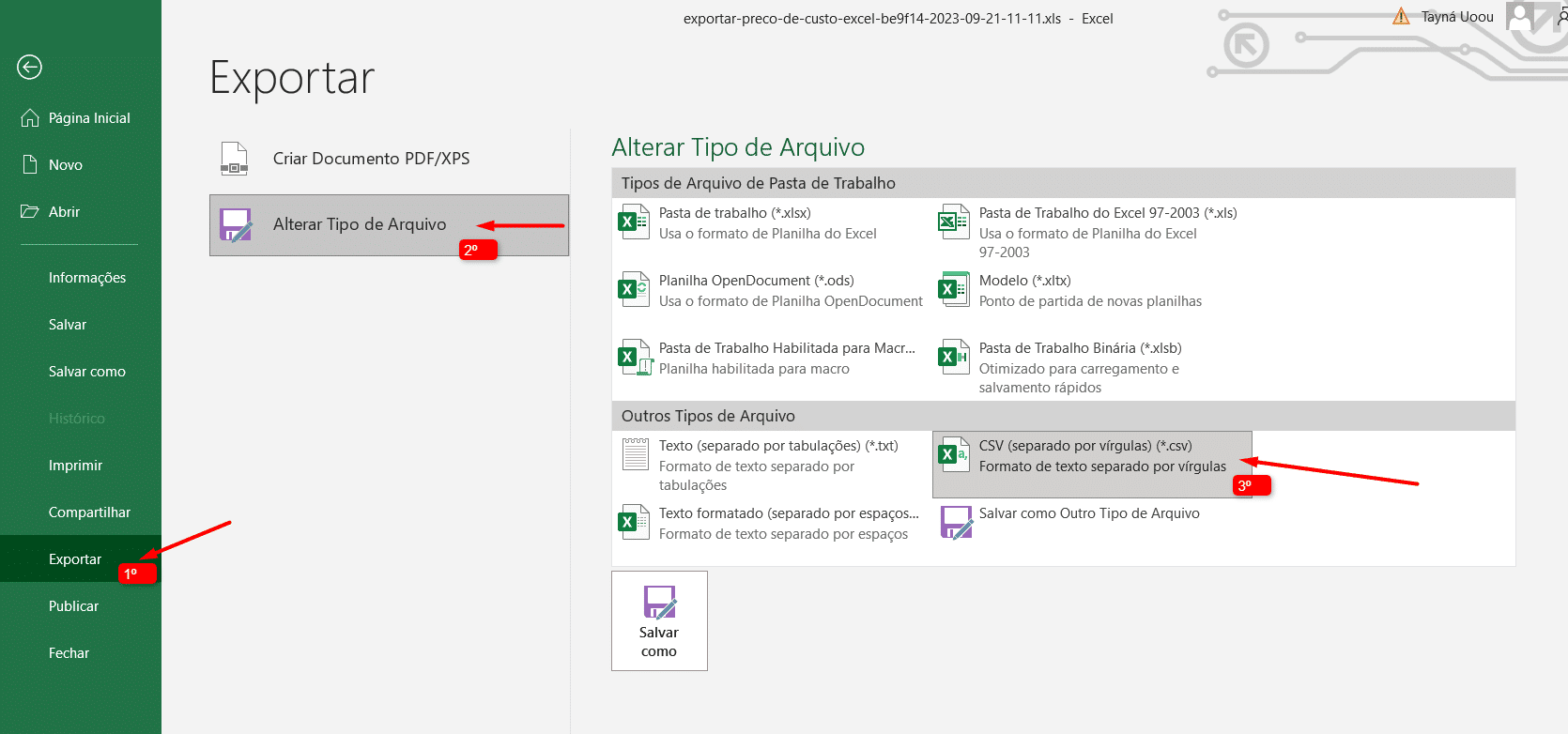This screenshot has width=1568, height=734.
Task: Click the account name Tayná Uoou
Action: pyautogui.click(x=1457, y=17)
